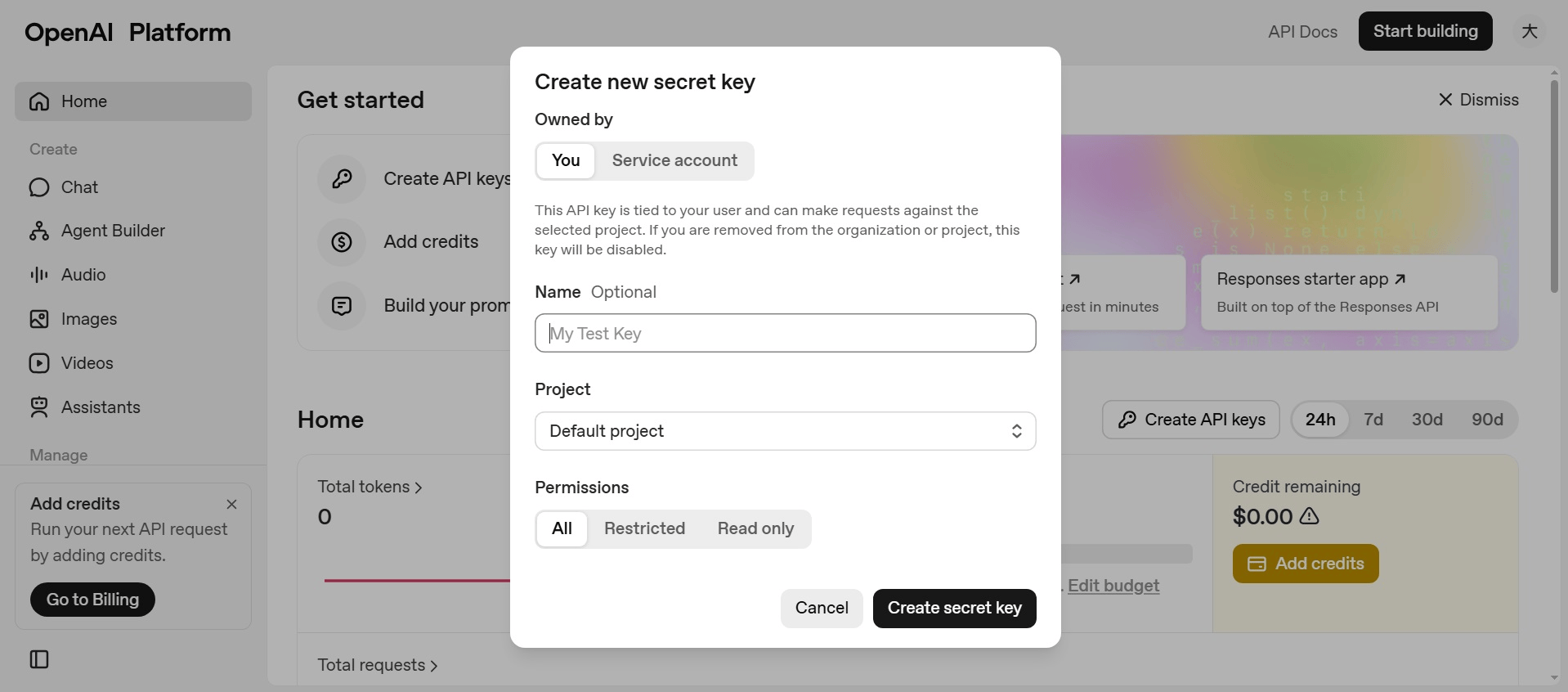Expand Total requests chevron
This screenshot has height=692, width=1568.
(434, 666)
